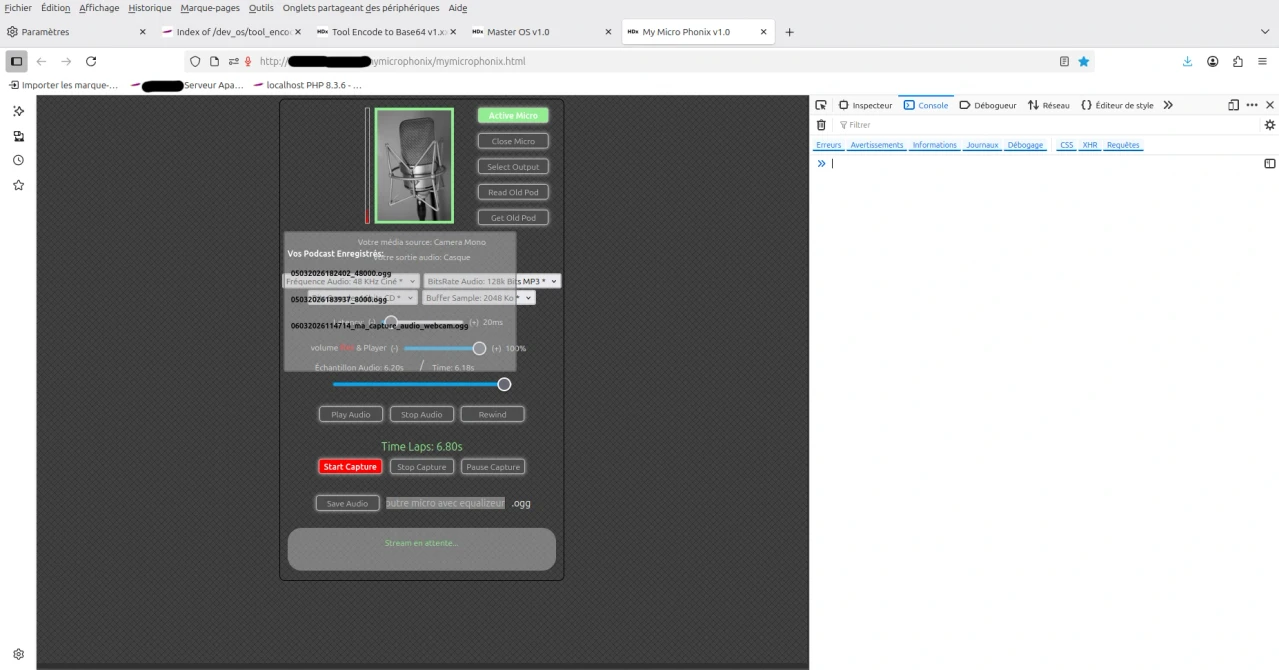Open the Firefox hamburger menu

[x=1263, y=61]
